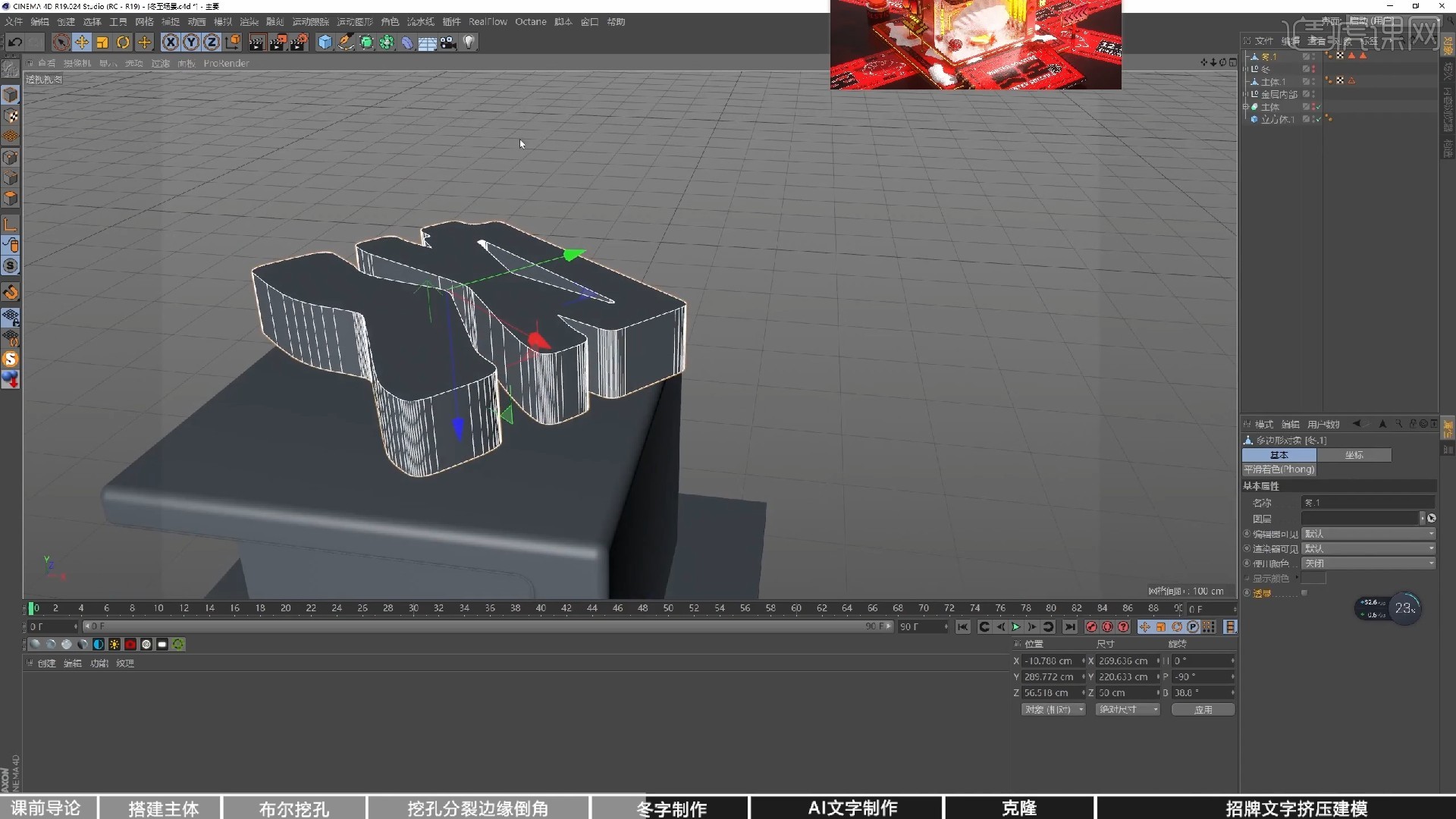Click the 应用 apply button
Image resolution: width=1456 pixels, height=819 pixels.
click(1203, 710)
